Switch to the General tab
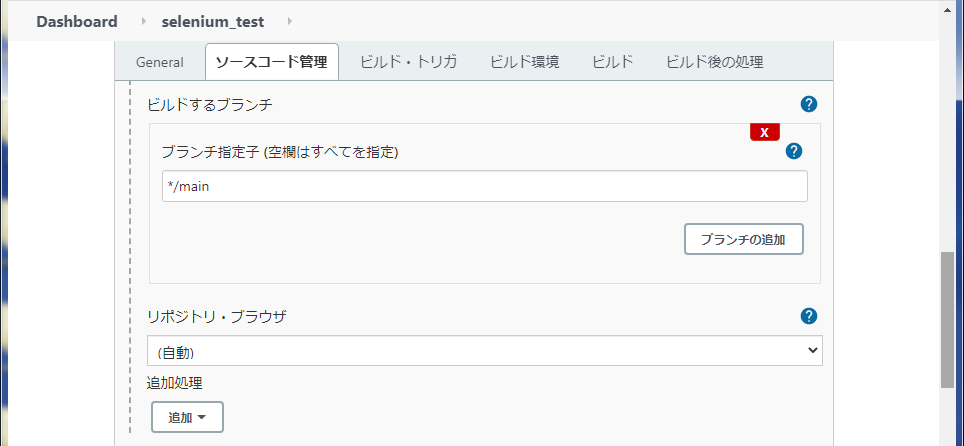The width and height of the screenshot is (964, 446). point(160,62)
